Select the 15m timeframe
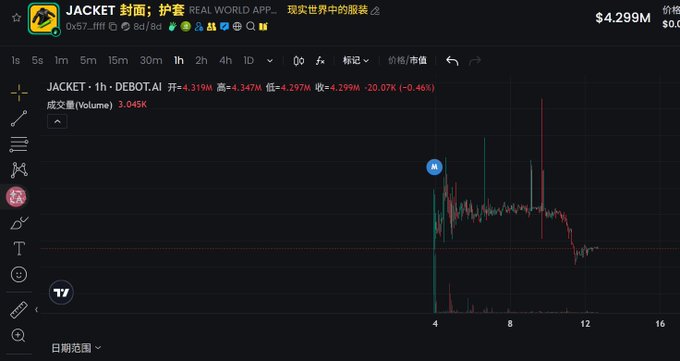The image size is (680, 361). tap(118, 61)
